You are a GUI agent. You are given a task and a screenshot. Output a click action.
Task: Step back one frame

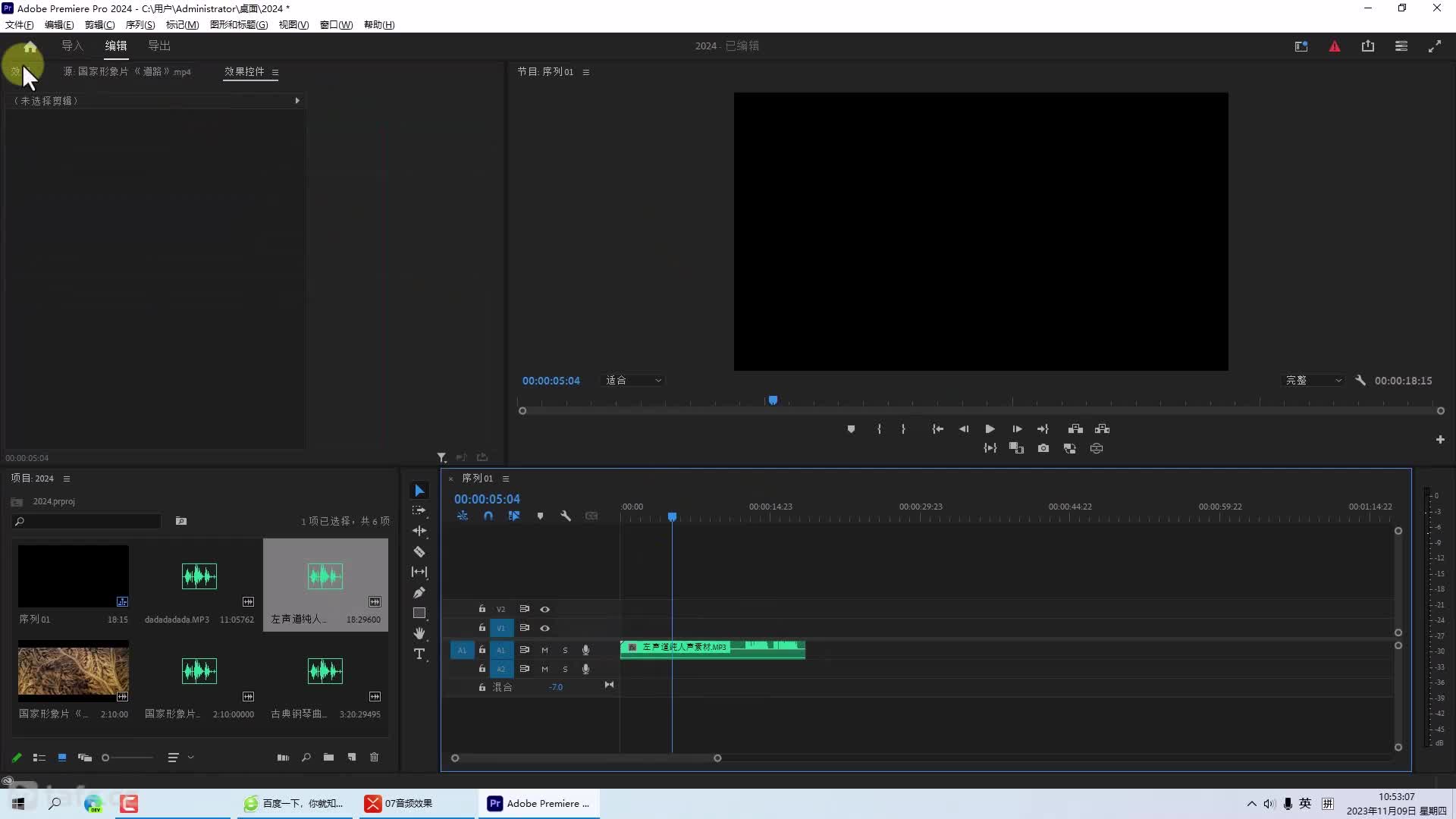coord(964,429)
